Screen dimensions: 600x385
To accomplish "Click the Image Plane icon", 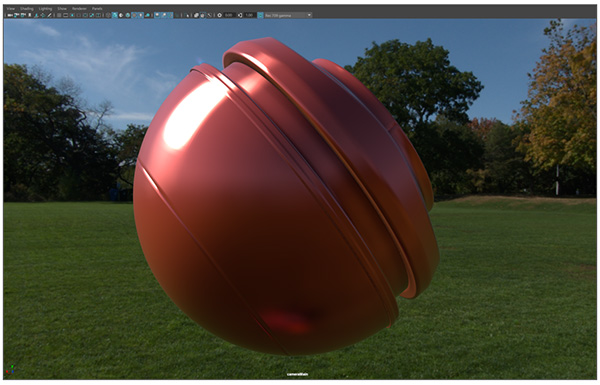I will [36, 15].
